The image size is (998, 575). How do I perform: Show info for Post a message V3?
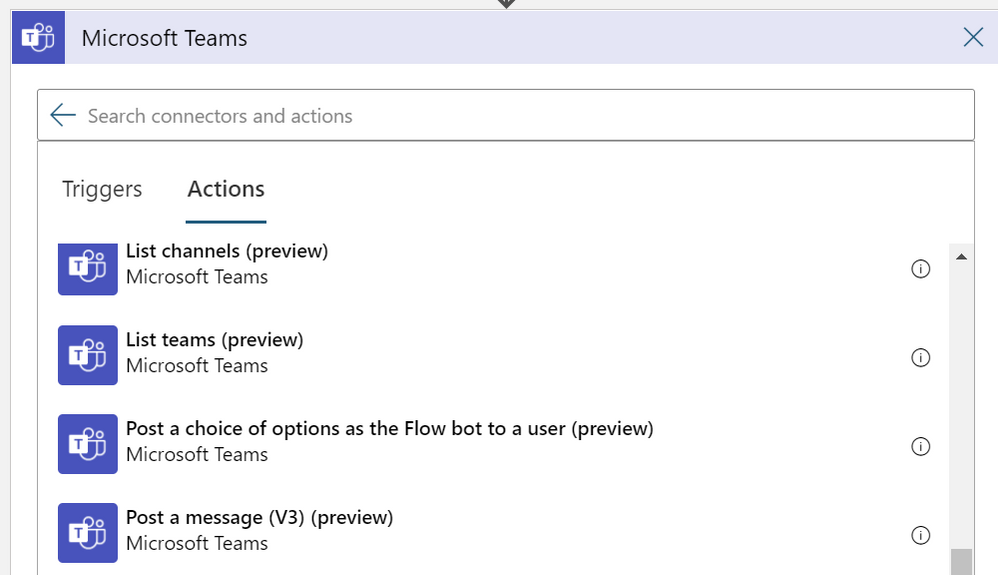click(921, 535)
